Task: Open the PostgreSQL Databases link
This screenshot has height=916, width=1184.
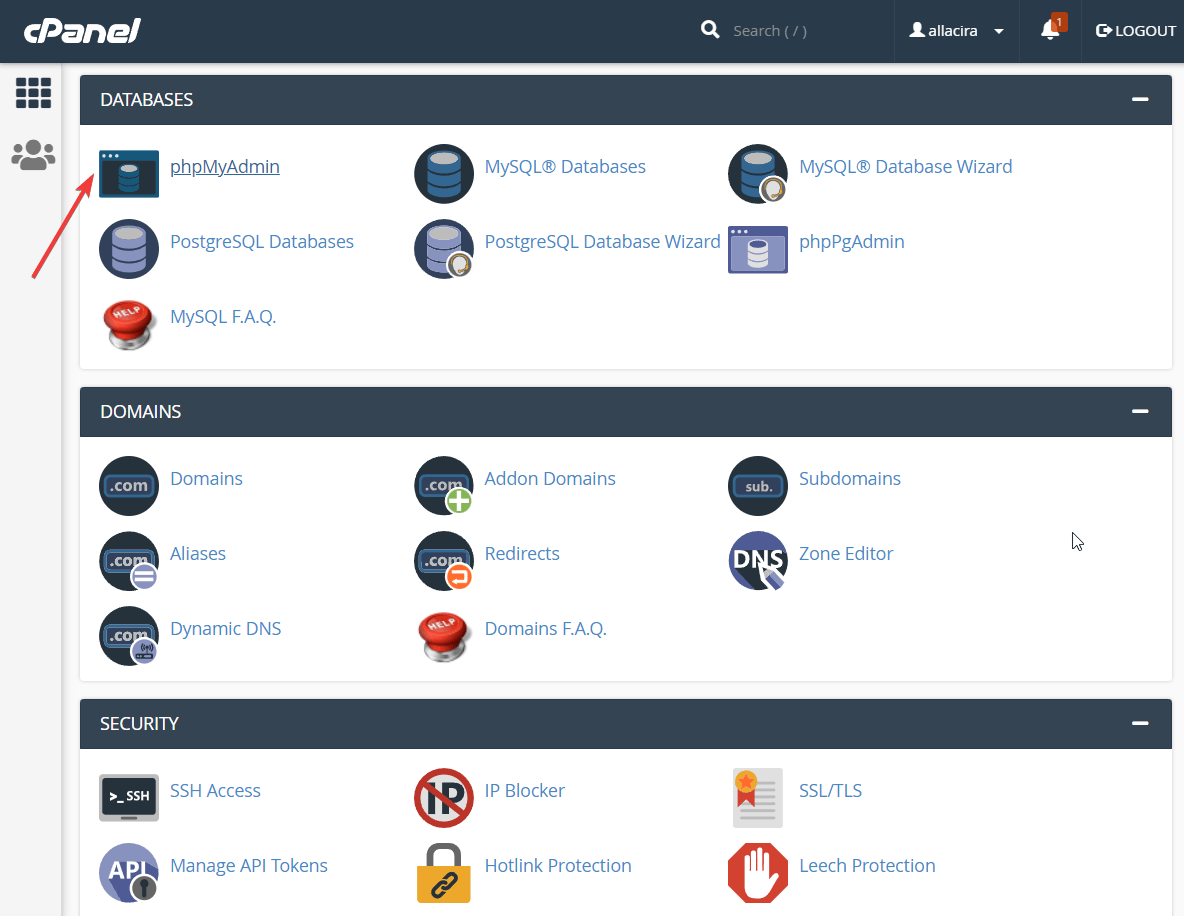Action: 262,242
